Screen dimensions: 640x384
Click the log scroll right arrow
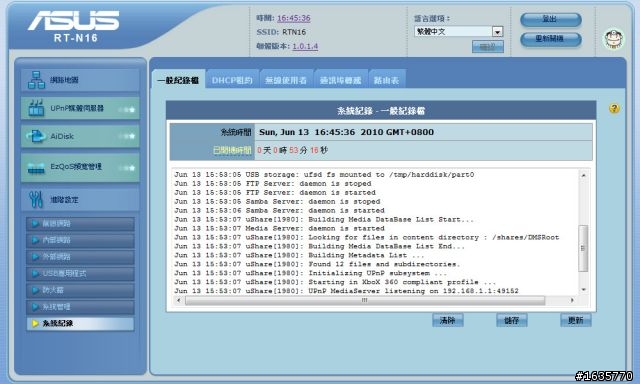click(x=572, y=300)
